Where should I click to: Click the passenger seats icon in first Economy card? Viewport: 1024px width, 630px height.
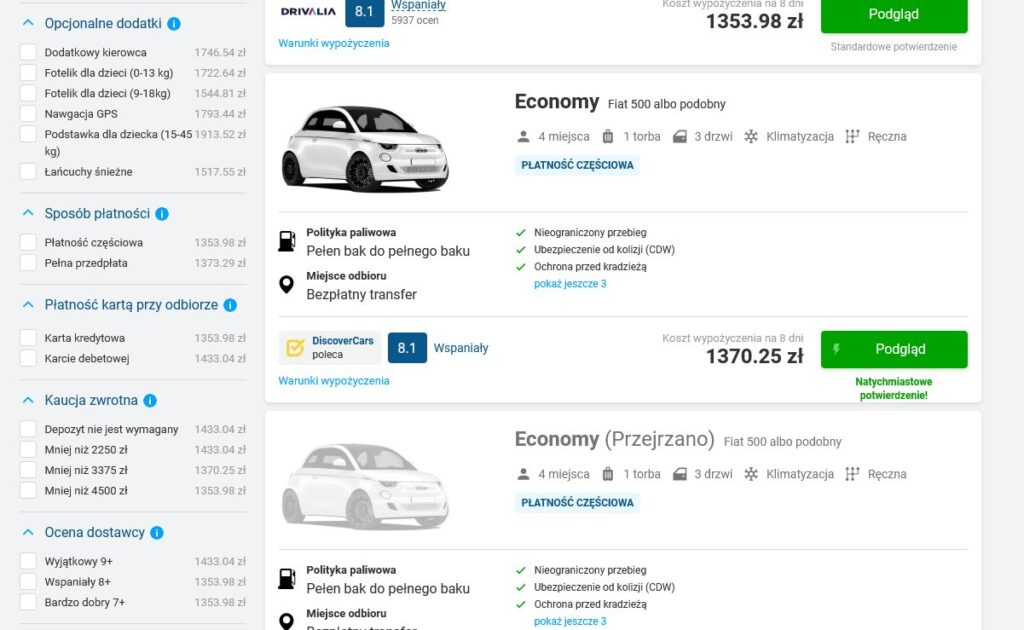(x=523, y=136)
